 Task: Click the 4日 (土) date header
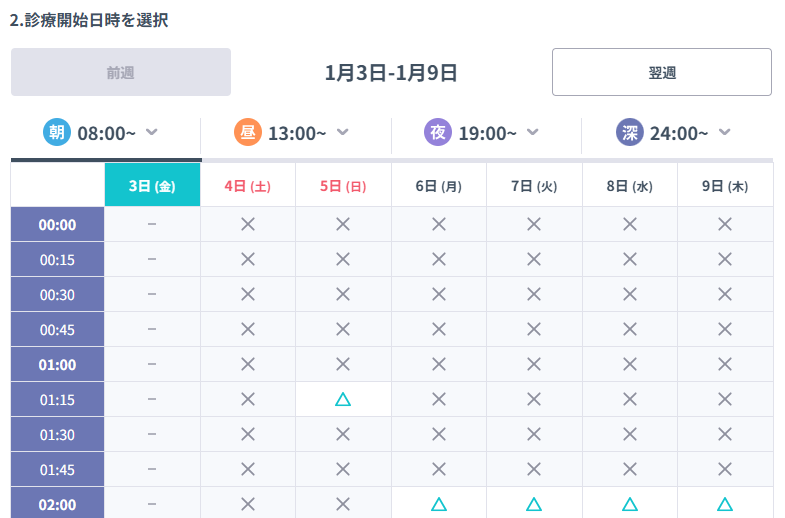[248, 186]
